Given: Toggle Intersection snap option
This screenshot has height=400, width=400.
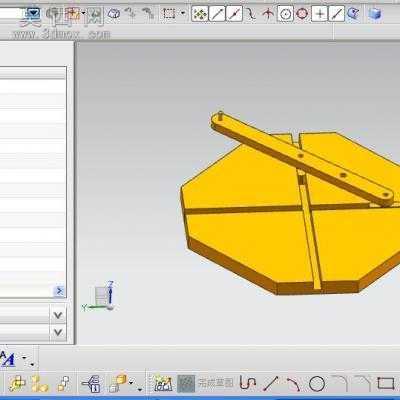Looking at the screenshot, I should pos(268,14).
